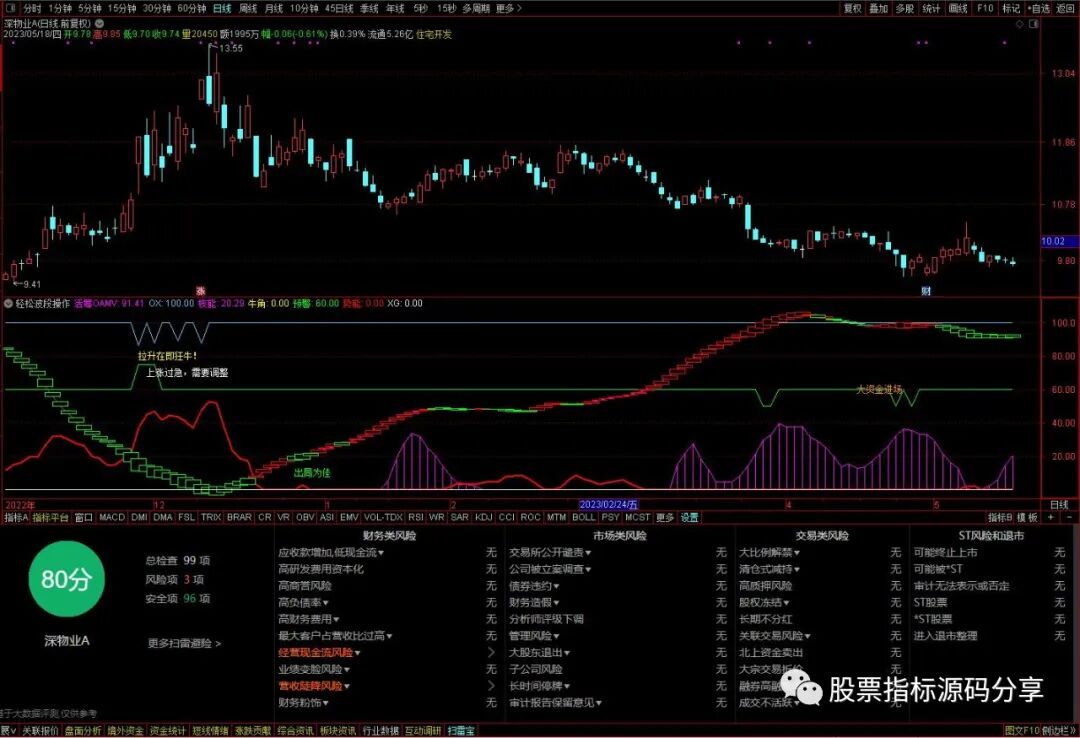Screen dimensions: 1080x738
Task: Click the minus icon on the indicator bar
Action: [1069, 517]
